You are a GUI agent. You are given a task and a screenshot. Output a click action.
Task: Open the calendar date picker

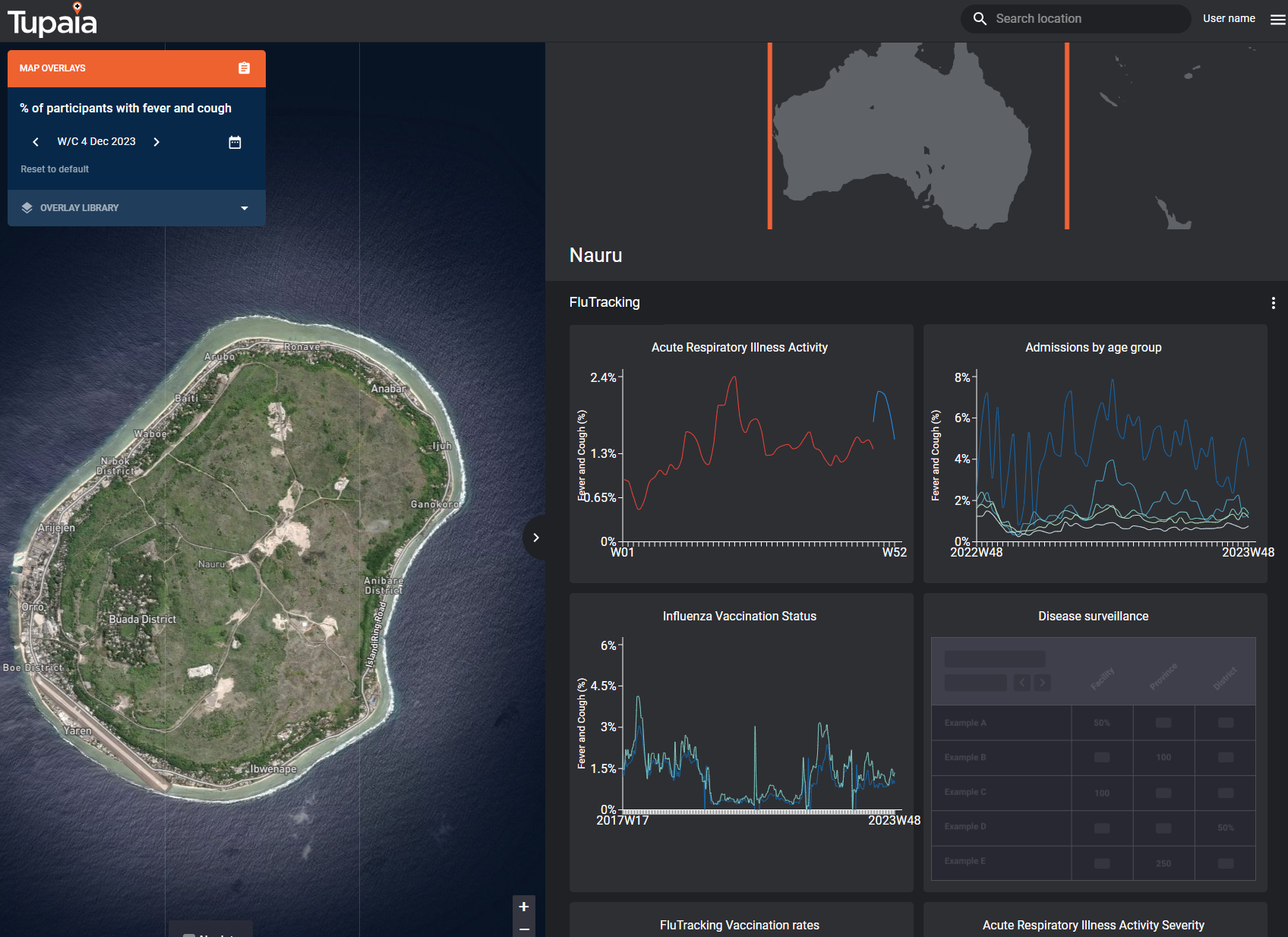pyautogui.click(x=235, y=142)
